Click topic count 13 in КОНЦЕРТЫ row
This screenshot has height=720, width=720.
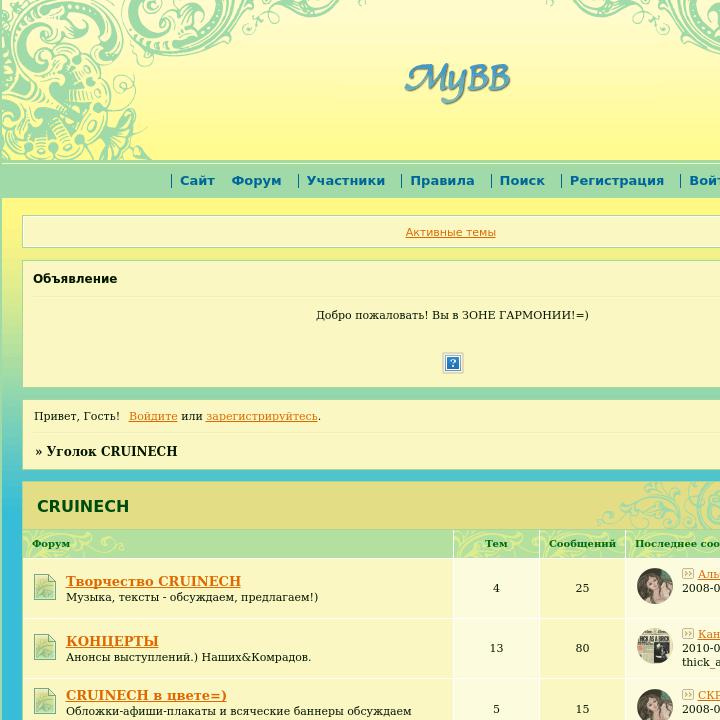[496, 648]
